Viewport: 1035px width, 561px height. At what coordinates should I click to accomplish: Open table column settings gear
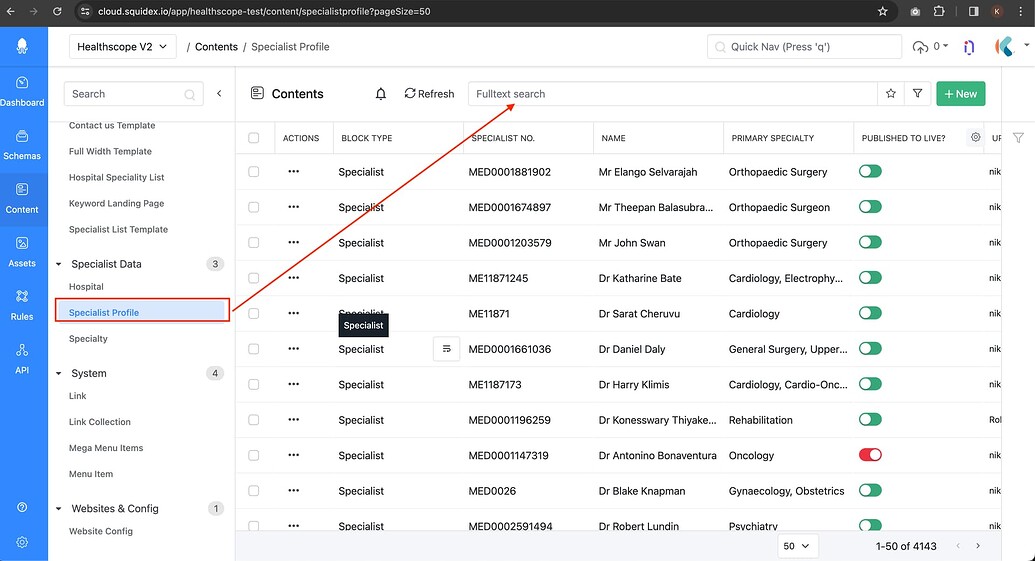tap(976, 137)
